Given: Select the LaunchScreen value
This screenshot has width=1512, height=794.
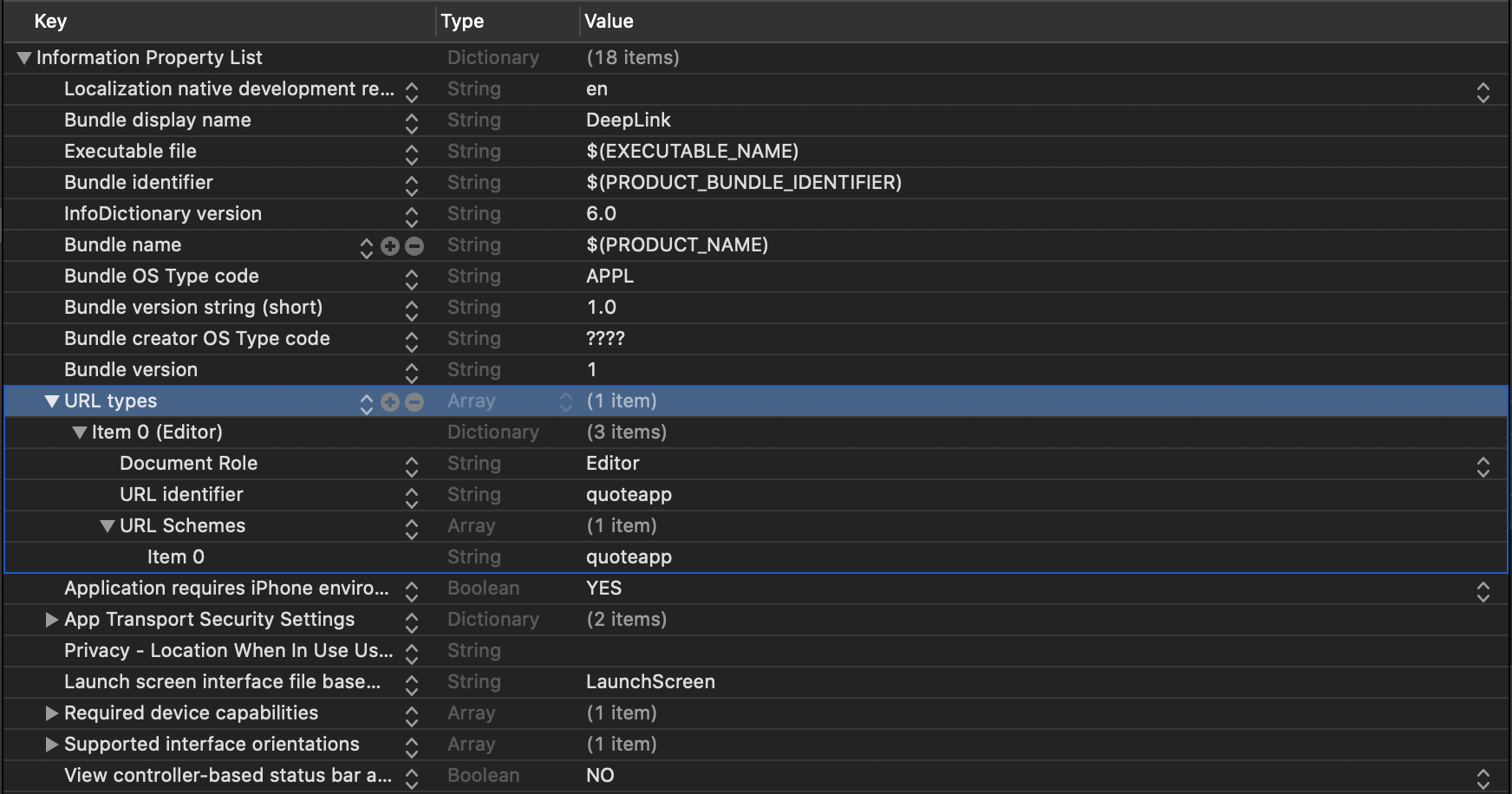Looking at the screenshot, I should (x=650, y=682).
